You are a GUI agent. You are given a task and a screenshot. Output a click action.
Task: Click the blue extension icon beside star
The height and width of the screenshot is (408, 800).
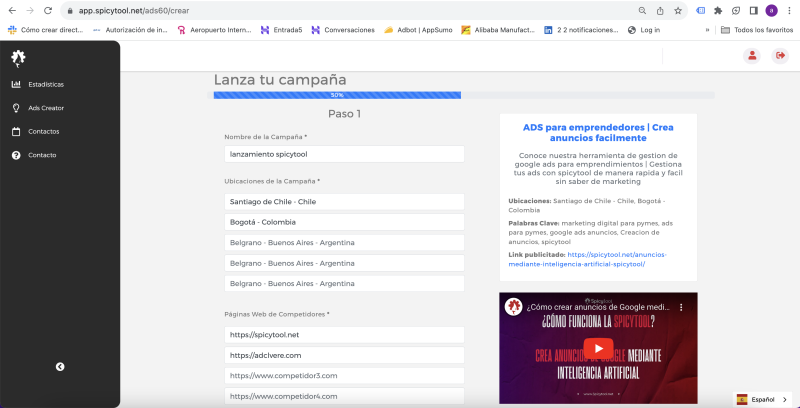(701, 11)
